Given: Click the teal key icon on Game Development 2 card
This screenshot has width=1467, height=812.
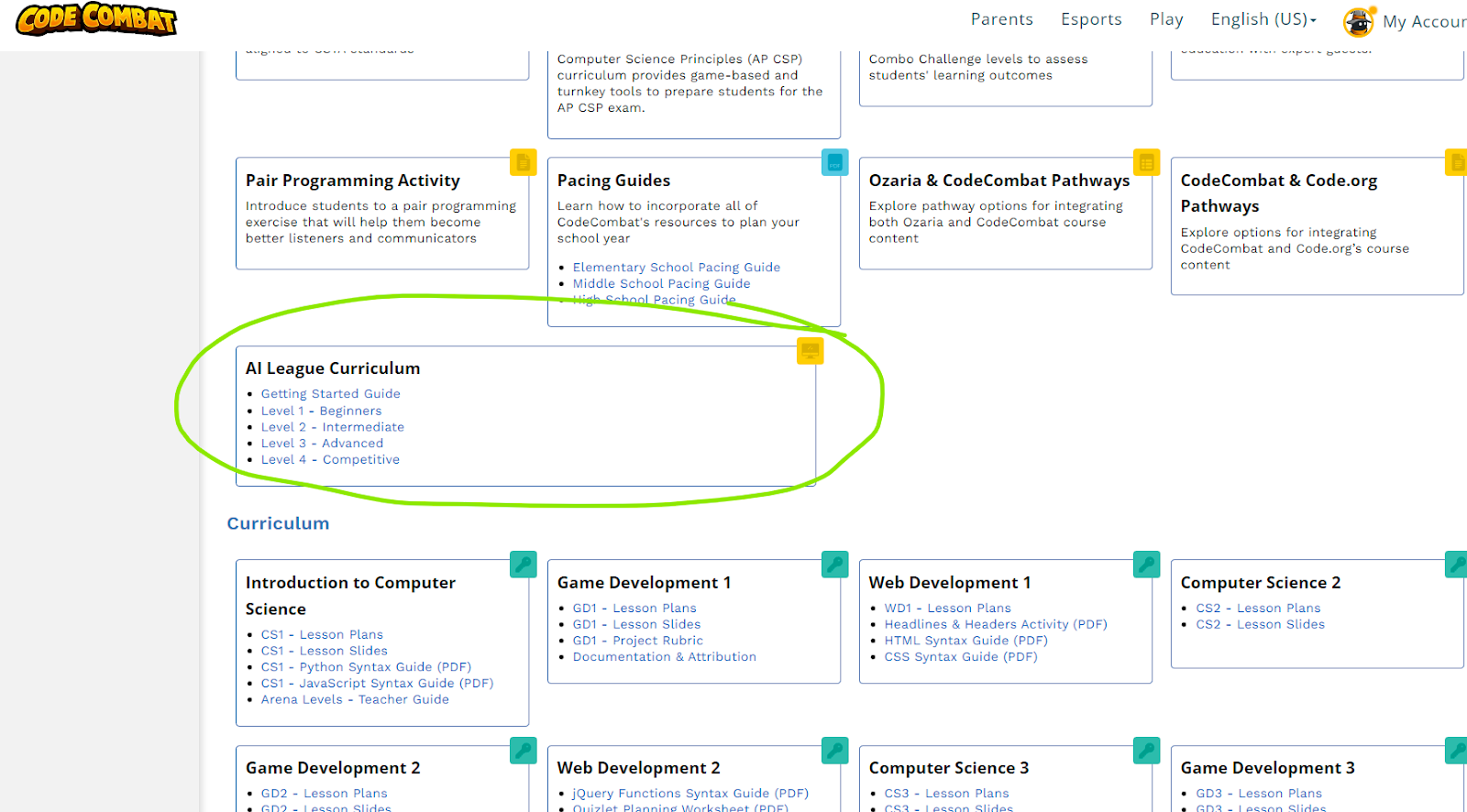Looking at the screenshot, I should [523, 751].
